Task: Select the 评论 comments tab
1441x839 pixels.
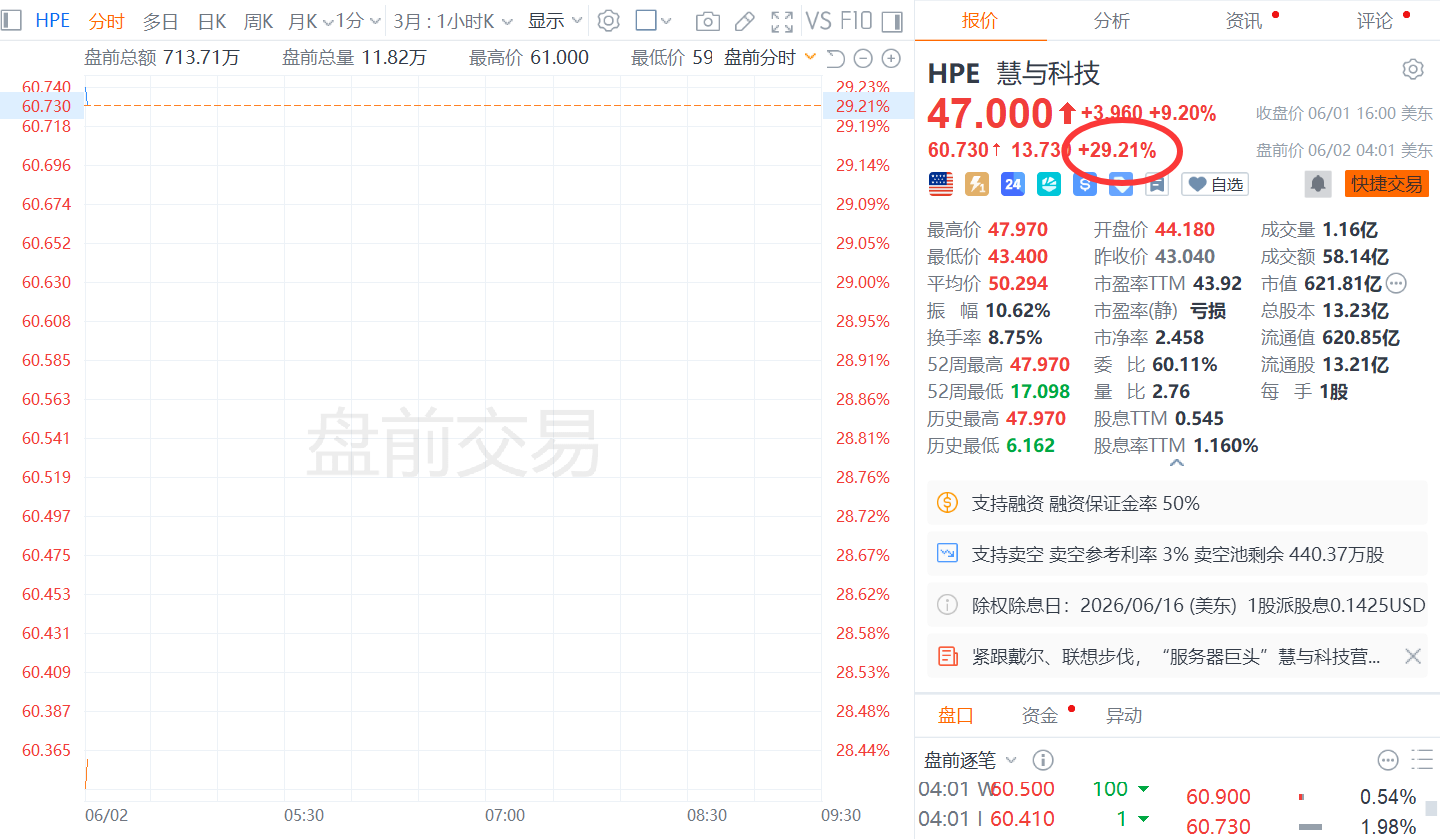Action: pyautogui.click(x=1375, y=21)
